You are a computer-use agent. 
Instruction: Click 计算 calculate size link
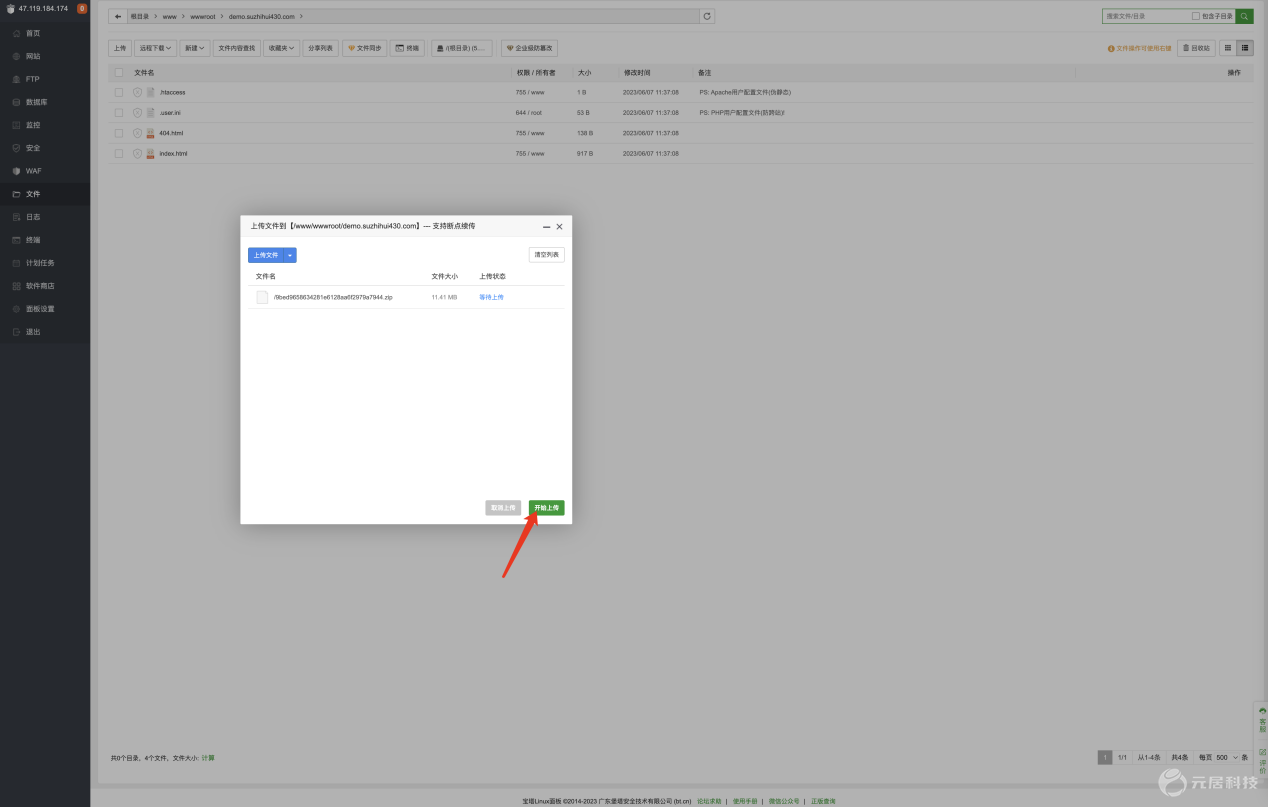point(208,758)
